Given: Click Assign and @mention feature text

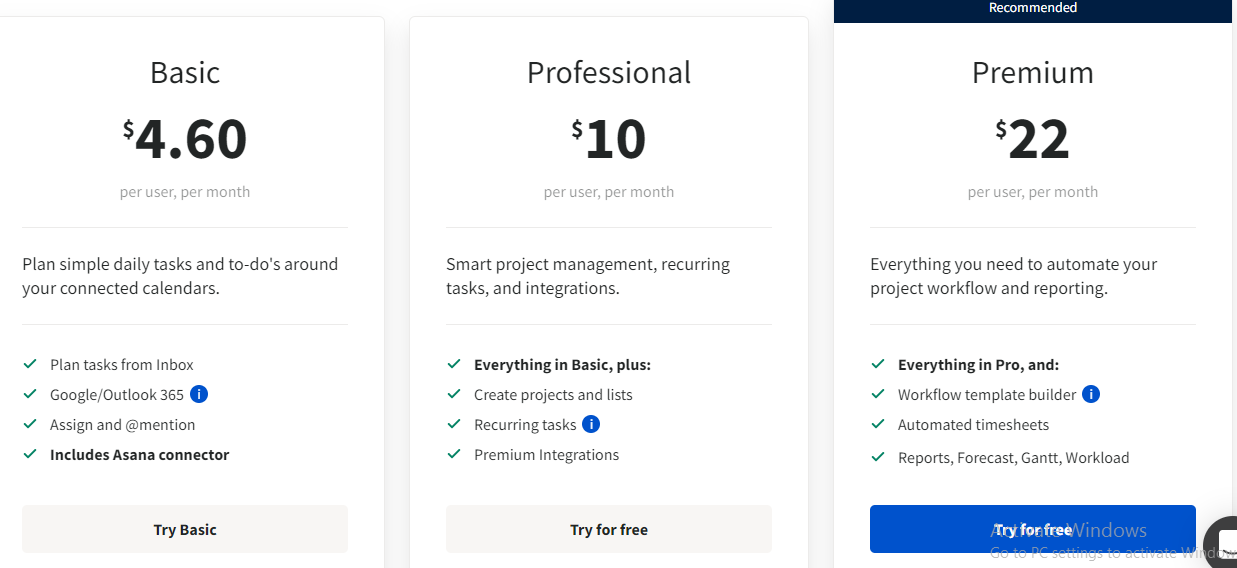Looking at the screenshot, I should tap(123, 425).
